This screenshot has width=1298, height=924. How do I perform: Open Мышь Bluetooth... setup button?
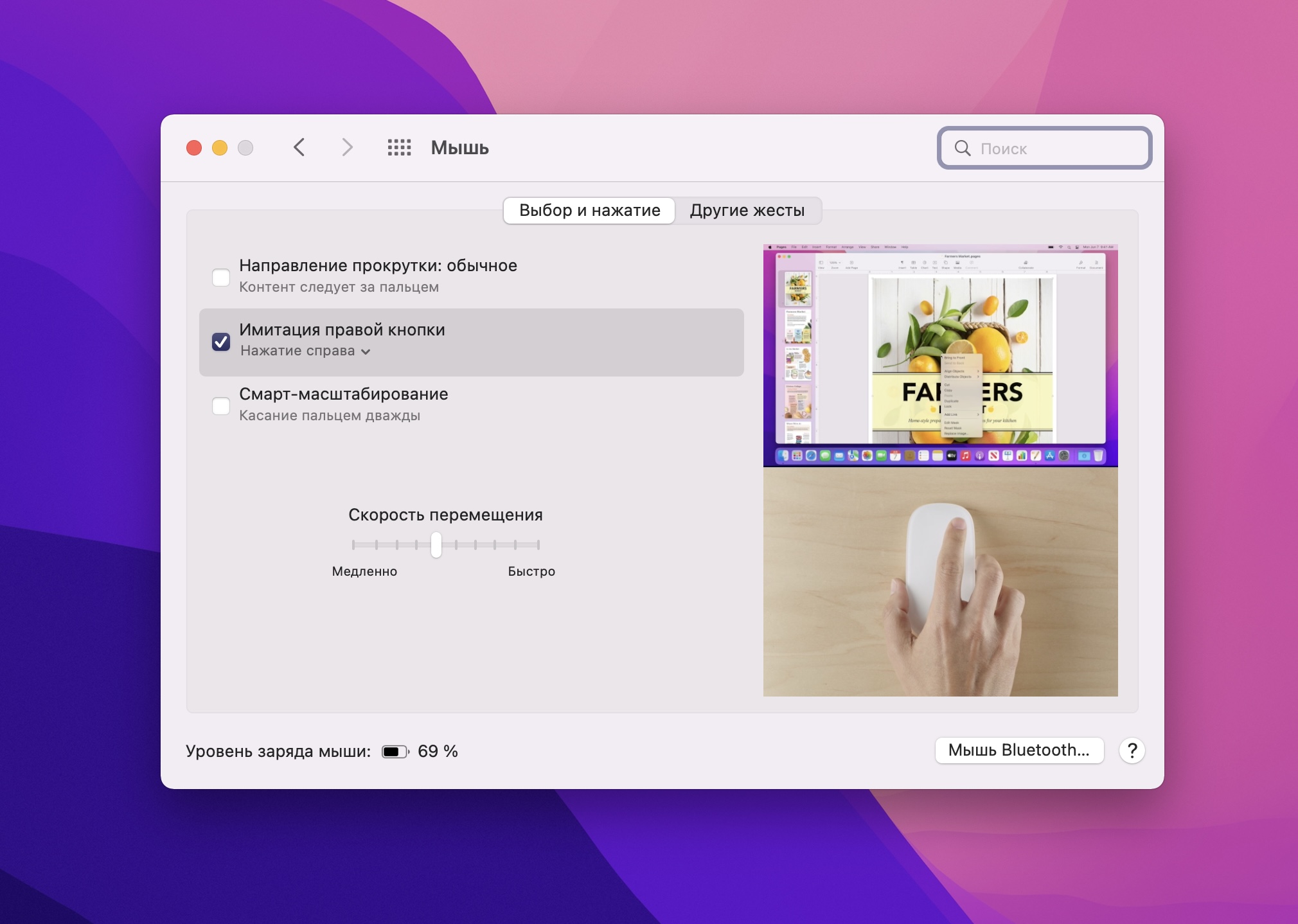coord(1018,750)
